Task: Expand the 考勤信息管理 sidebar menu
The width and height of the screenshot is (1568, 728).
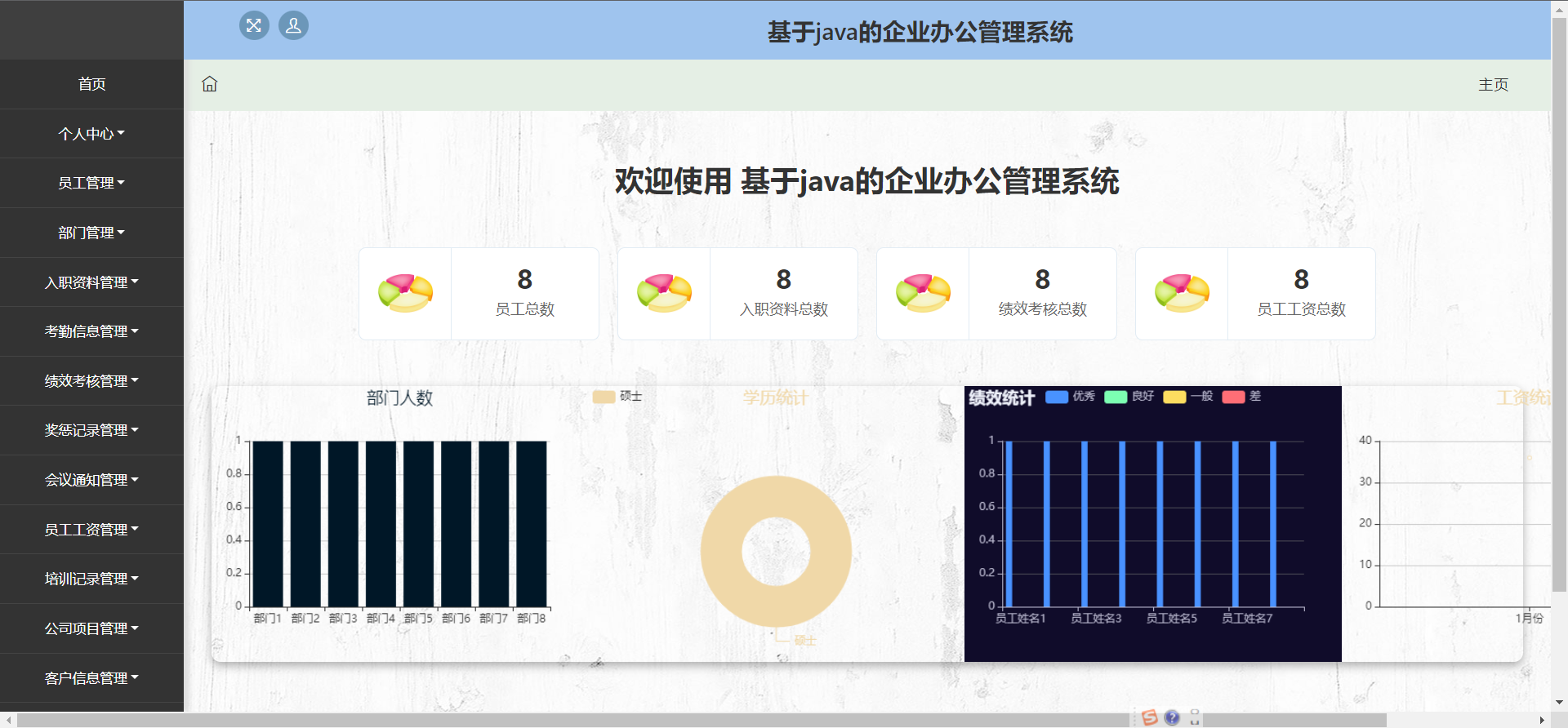Action: click(91, 331)
